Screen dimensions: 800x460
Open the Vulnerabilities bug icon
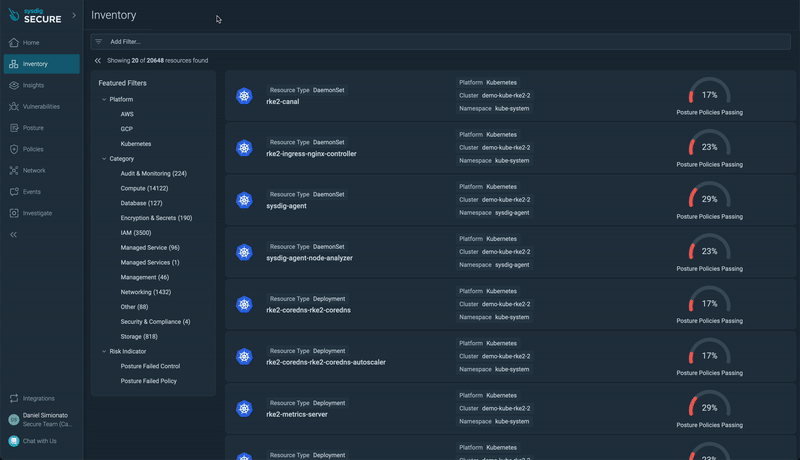(x=14, y=107)
